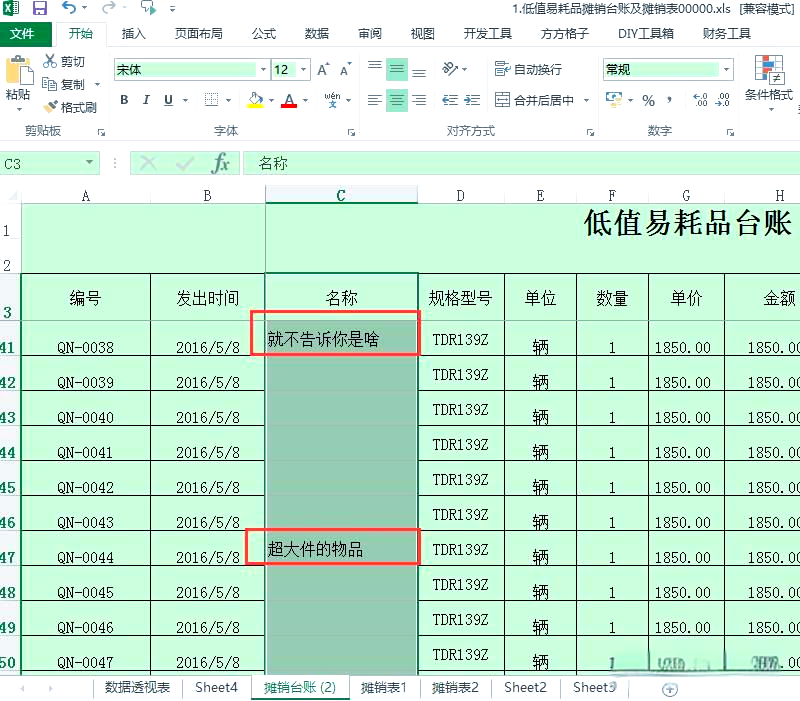Viewport: 800px width, 701px height.
Task: Click the 合并后居中 button
Action: [534, 100]
